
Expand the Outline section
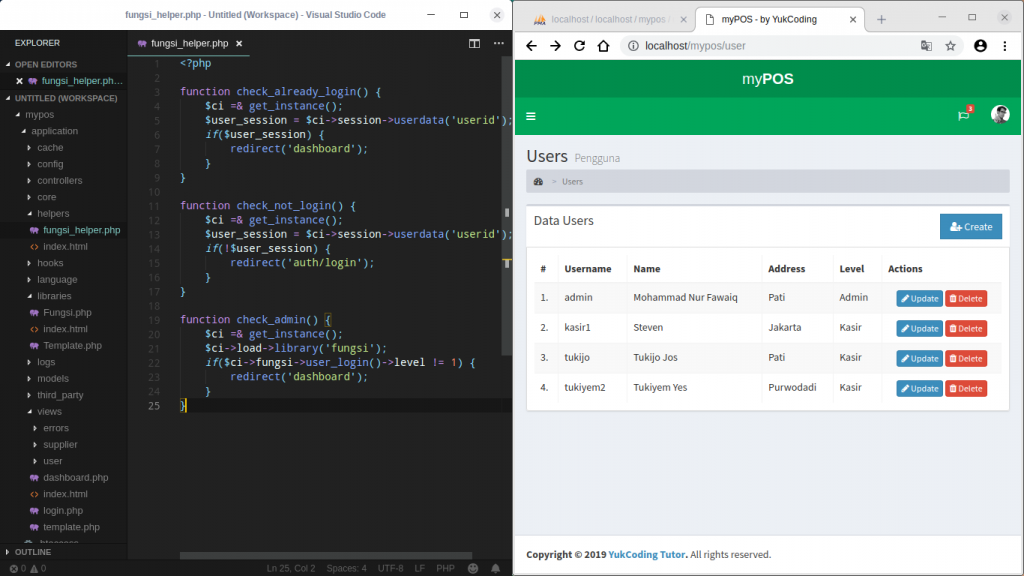32,552
